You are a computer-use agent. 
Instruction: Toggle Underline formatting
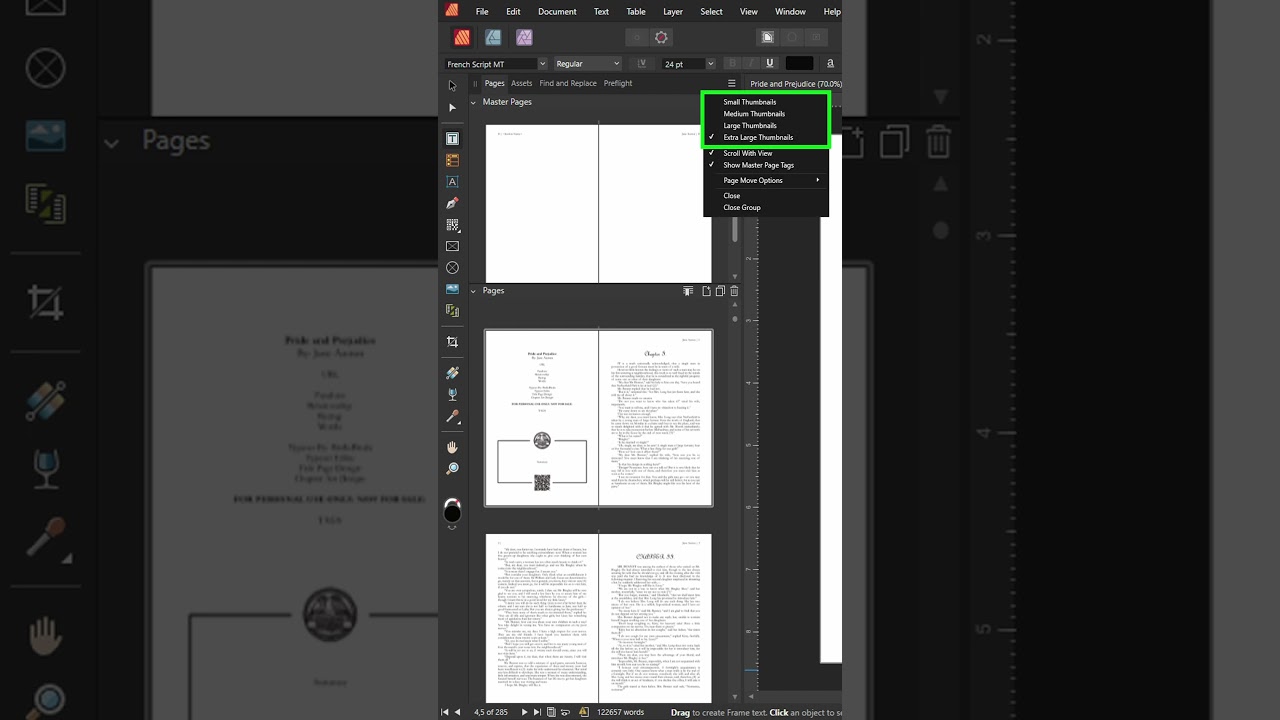[x=769, y=64]
